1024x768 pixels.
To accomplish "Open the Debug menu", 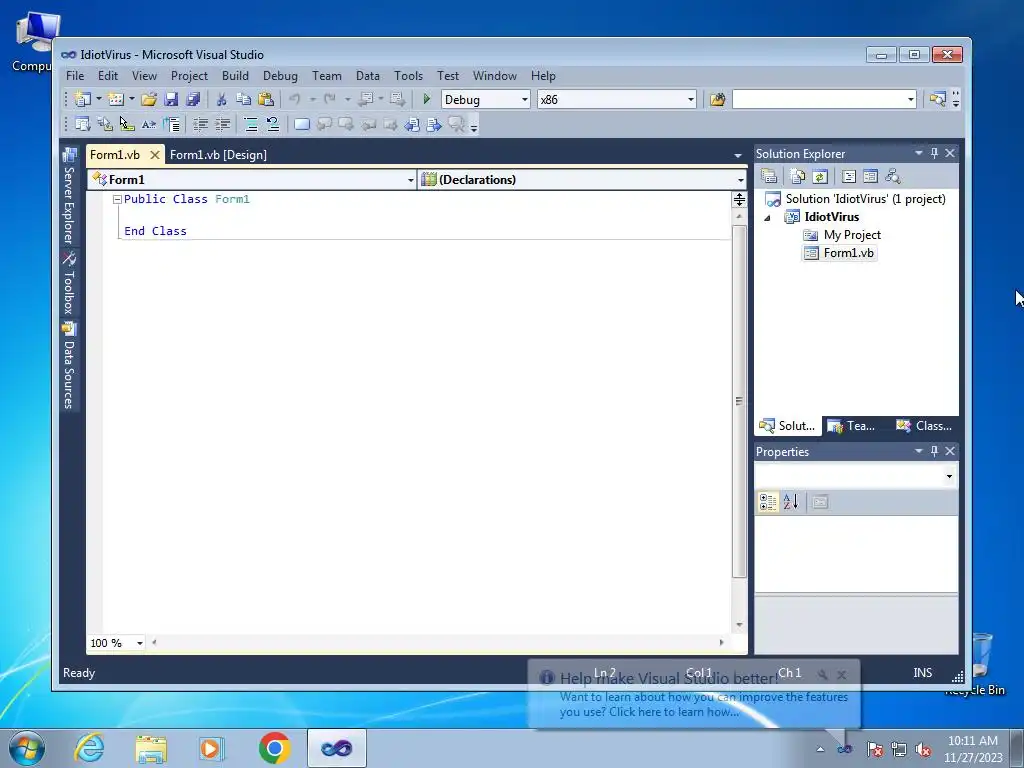I will pyautogui.click(x=280, y=76).
